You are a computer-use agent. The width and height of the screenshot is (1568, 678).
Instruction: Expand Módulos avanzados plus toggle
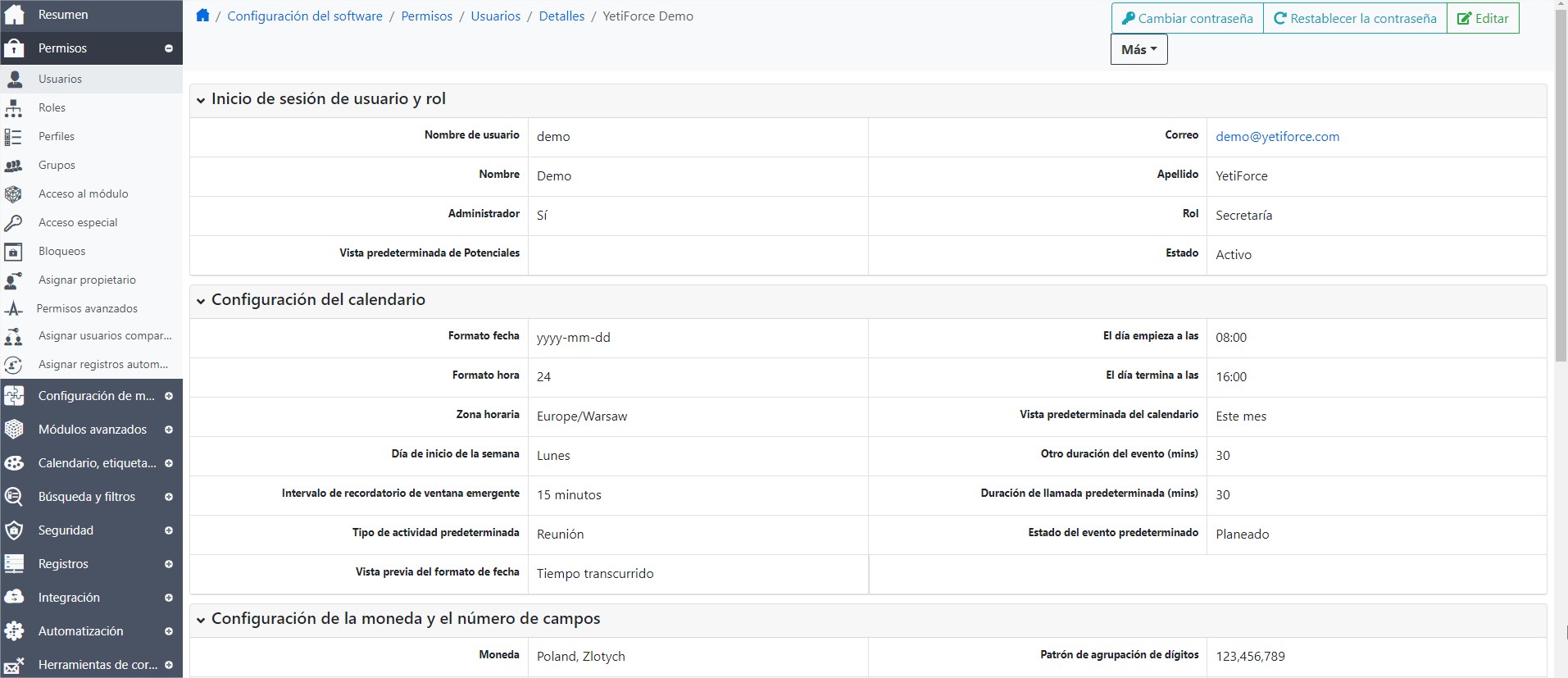coord(169,430)
